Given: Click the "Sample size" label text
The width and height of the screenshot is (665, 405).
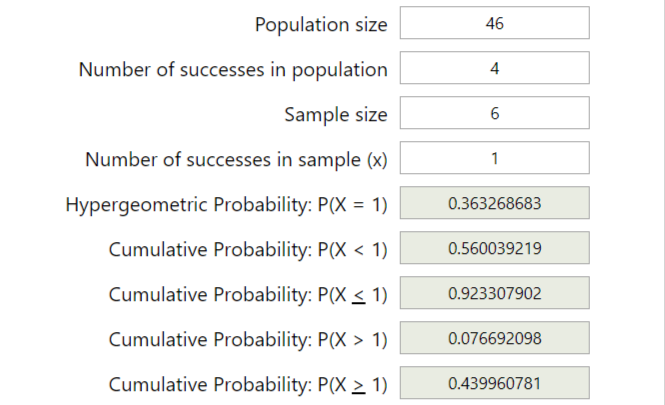Looking at the screenshot, I should [335, 114].
